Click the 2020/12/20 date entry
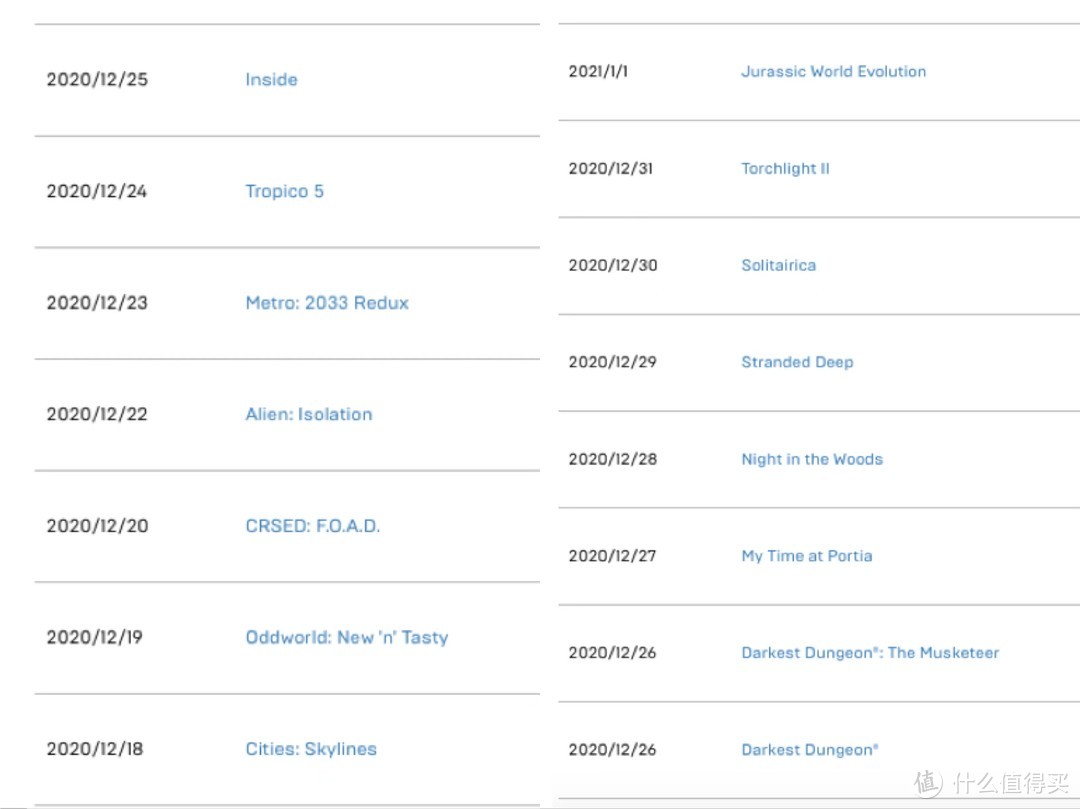Screen dimensions: 1080x809 tap(97, 526)
